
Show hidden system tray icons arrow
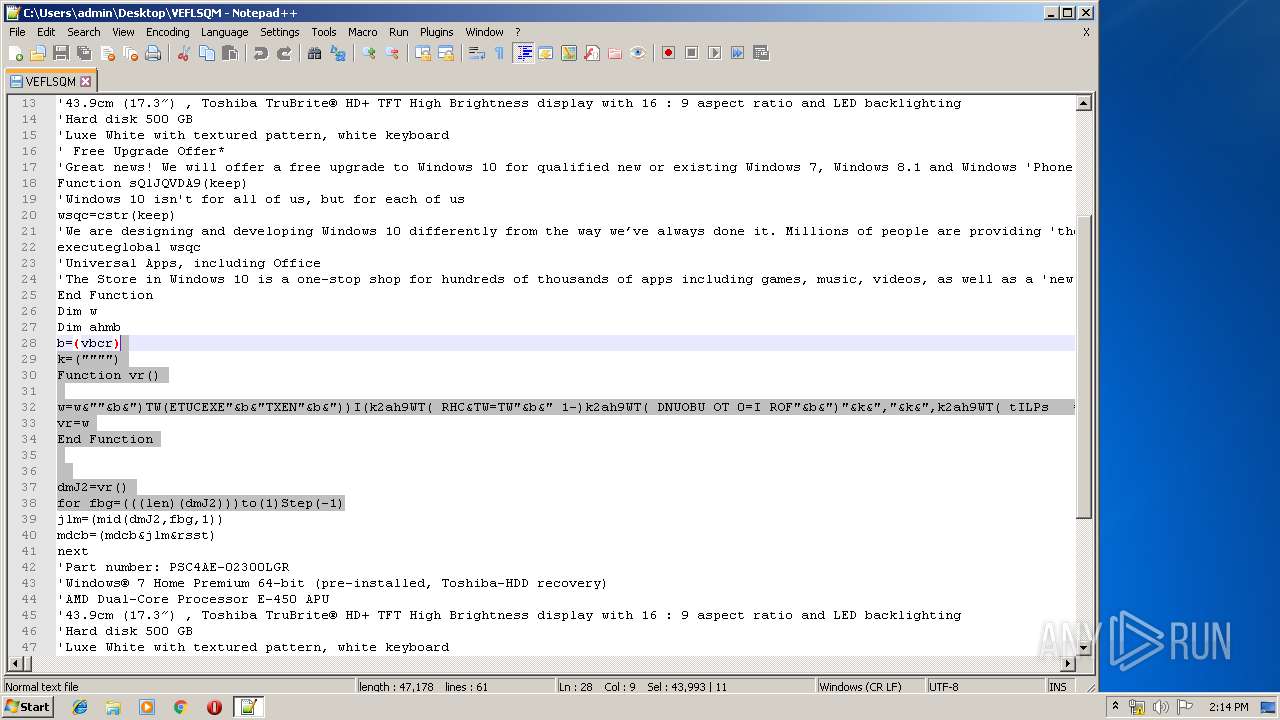(x=1116, y=707)
